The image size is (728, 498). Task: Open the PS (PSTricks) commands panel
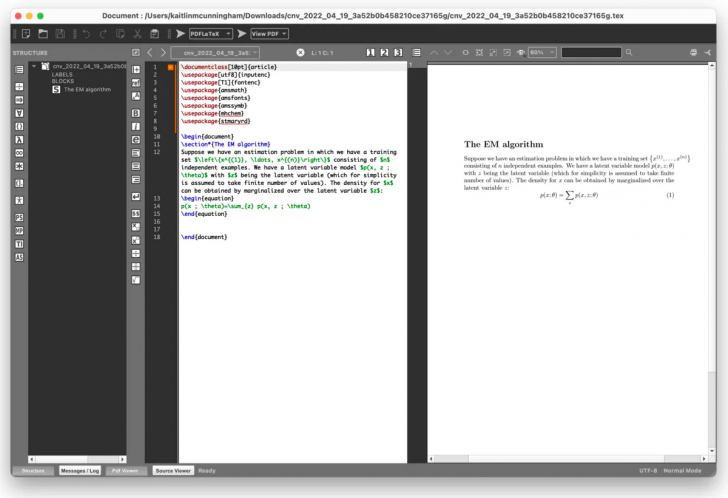click(x=19, y=216)
